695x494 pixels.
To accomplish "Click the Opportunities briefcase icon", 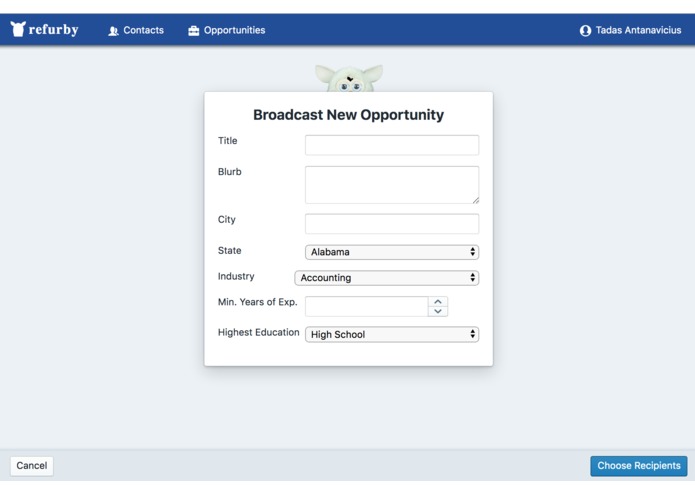I will (x=194, y=31).
